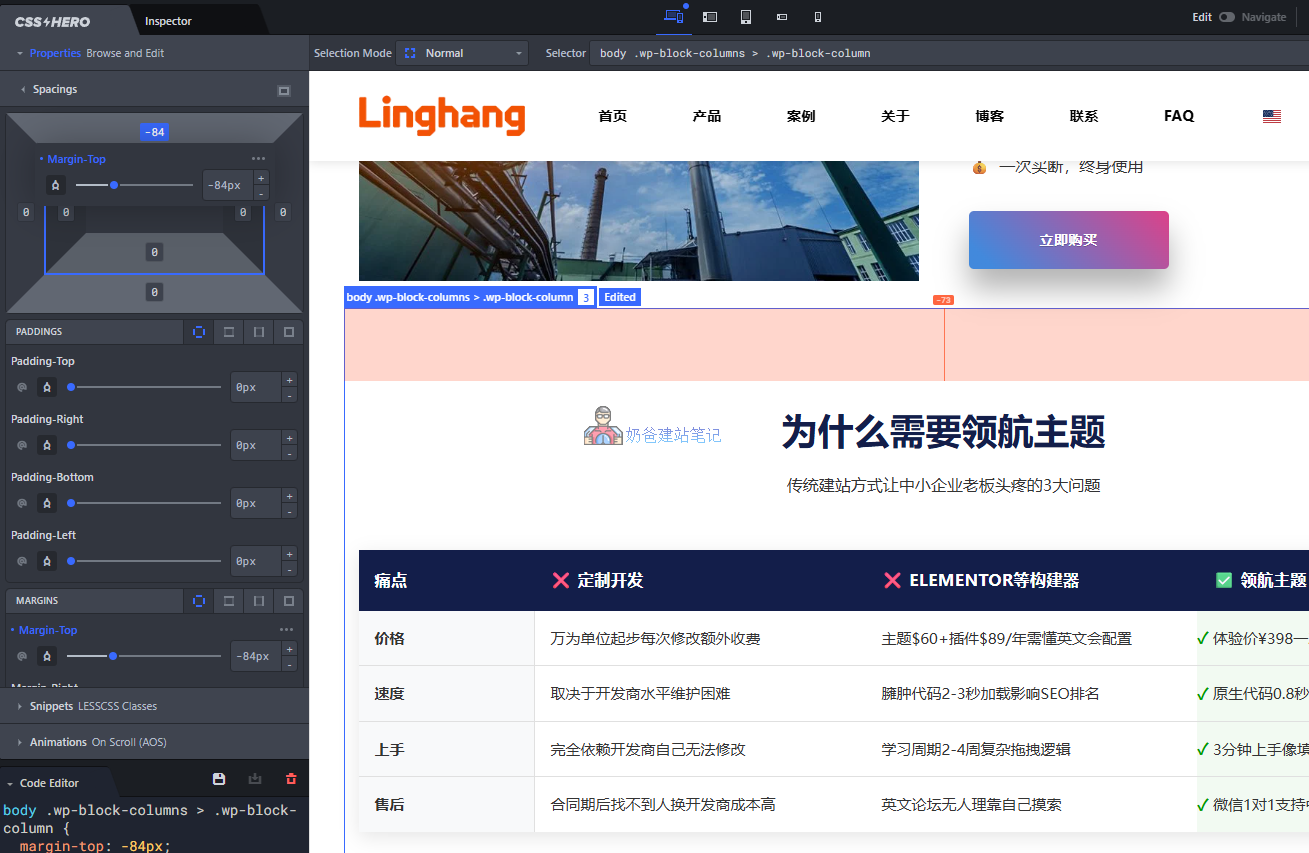1309x853 pixels.
Task: Select the mobile landscape preview icon
Action: click(x=781, y=16)
